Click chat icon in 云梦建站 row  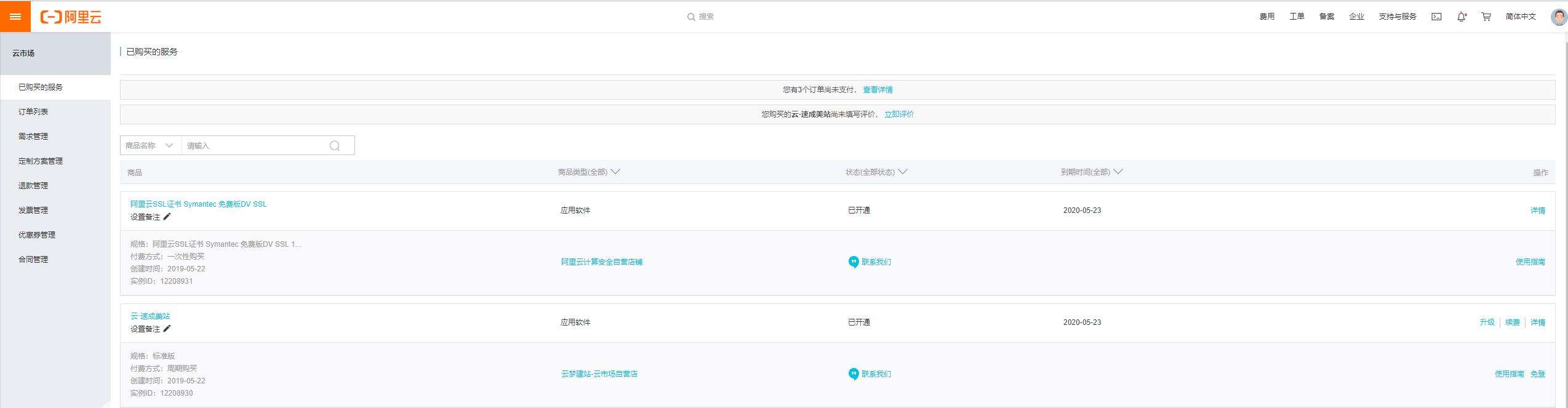[854, 374]
